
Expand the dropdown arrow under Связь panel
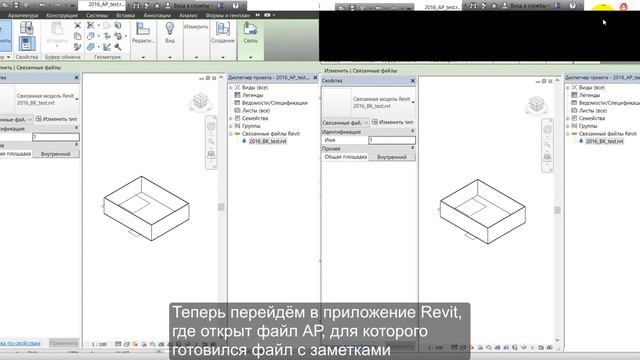coord(250,58)
